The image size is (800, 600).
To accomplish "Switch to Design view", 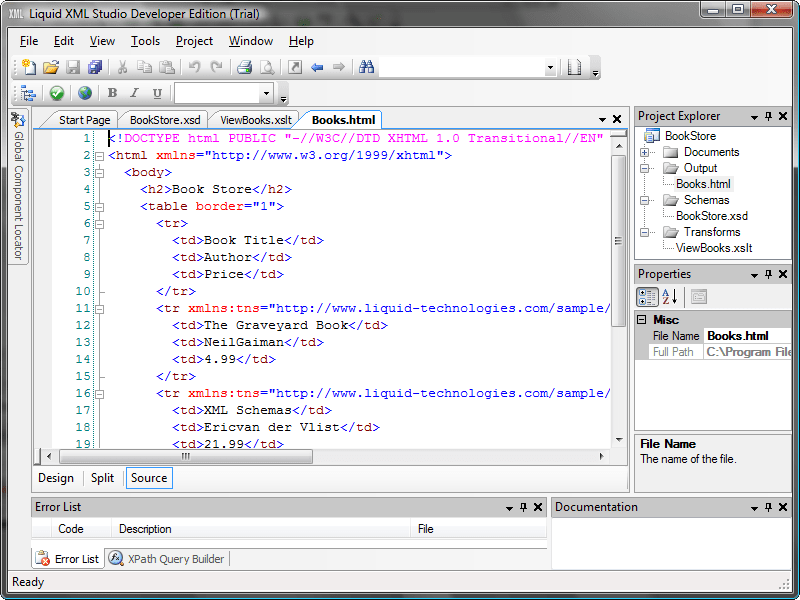I will 56,478.
